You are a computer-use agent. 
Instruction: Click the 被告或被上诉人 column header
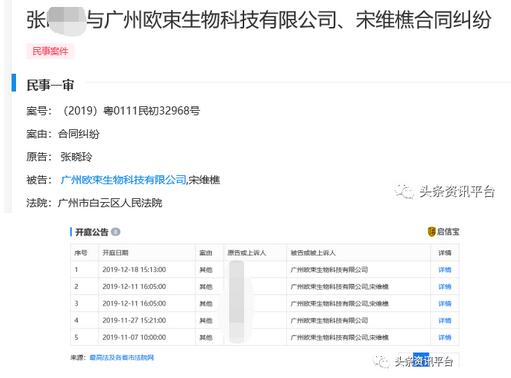313,253
